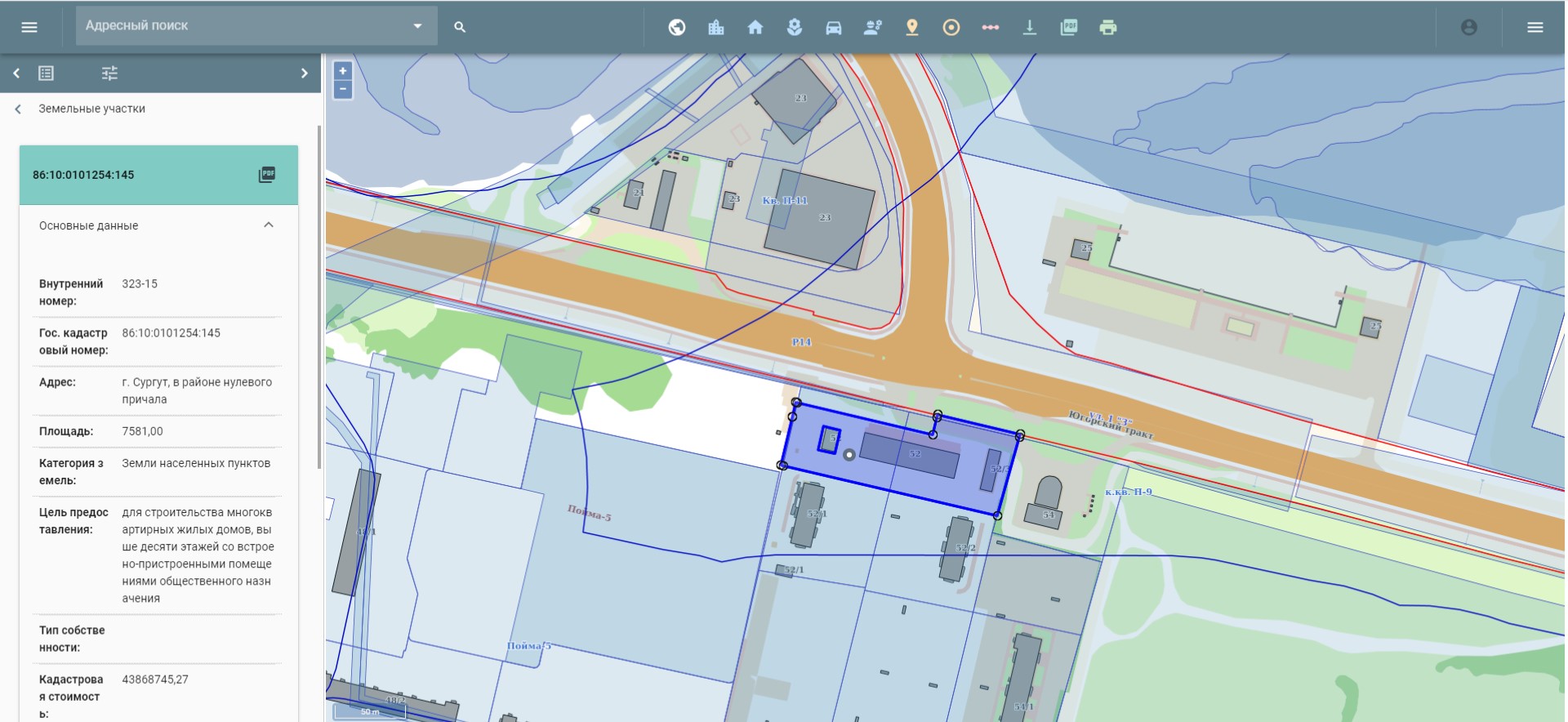Switch to the list view panel tab
Image resolution: width=1568 pixels, height=722 pixels.
(x=47, y=74)
